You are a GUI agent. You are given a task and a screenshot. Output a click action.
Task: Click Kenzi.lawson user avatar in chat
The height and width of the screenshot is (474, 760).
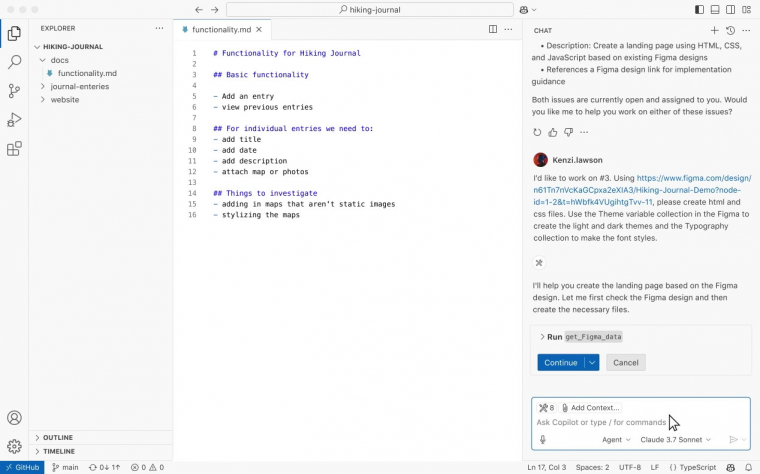540,159
